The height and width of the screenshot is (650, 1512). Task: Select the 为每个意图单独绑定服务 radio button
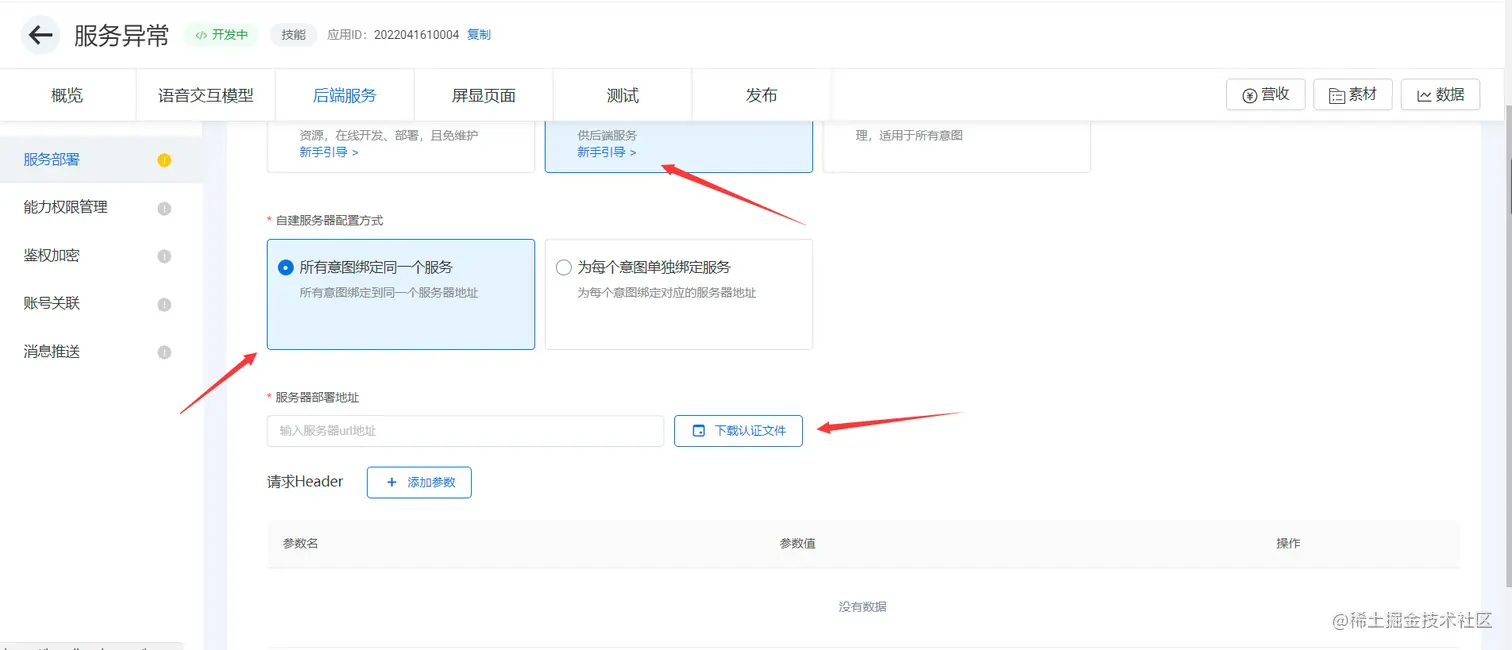[563, 267]
